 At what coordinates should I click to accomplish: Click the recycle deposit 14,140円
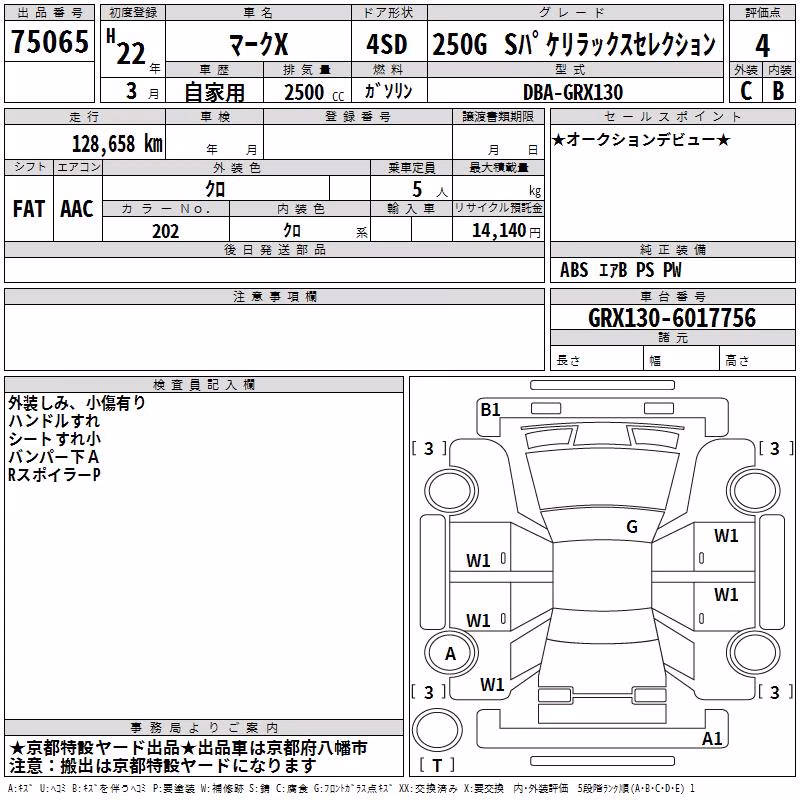tap(506, 231)
